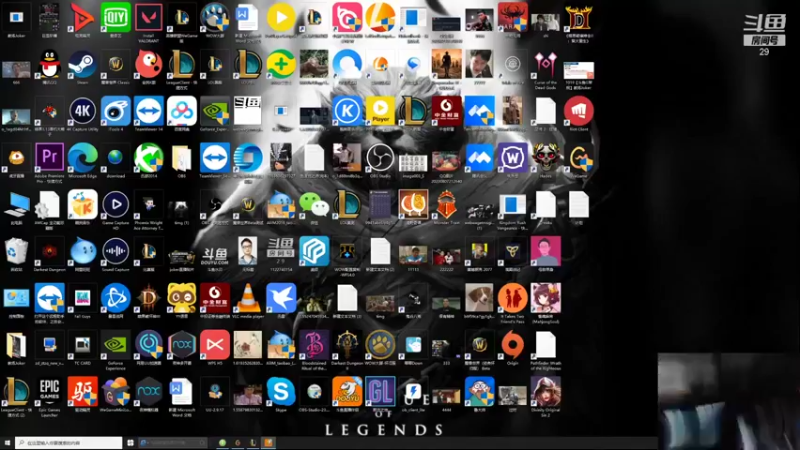Launch Darkest Dungeon beside the Recycle Bin
The height and width of the screenshot is (450, 800).
point(49,251)
